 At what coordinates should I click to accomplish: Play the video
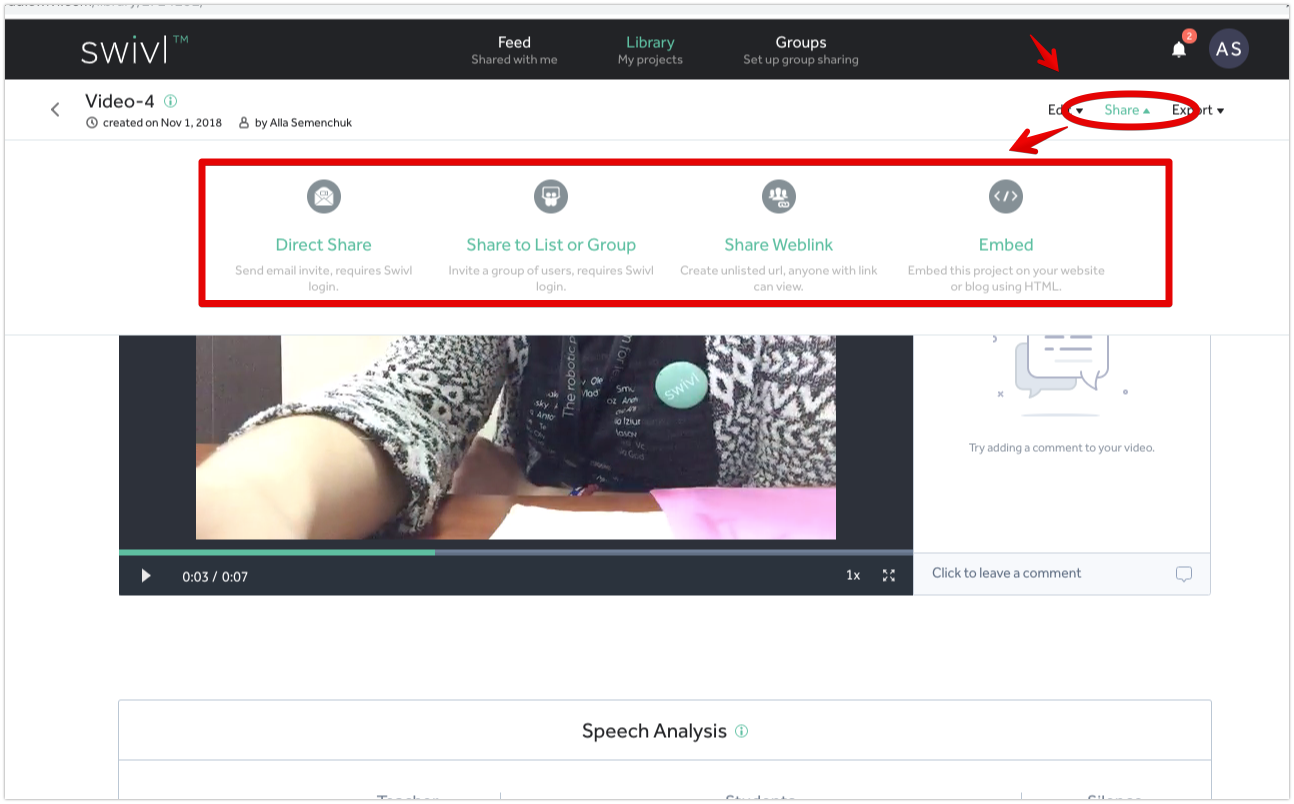146,576
